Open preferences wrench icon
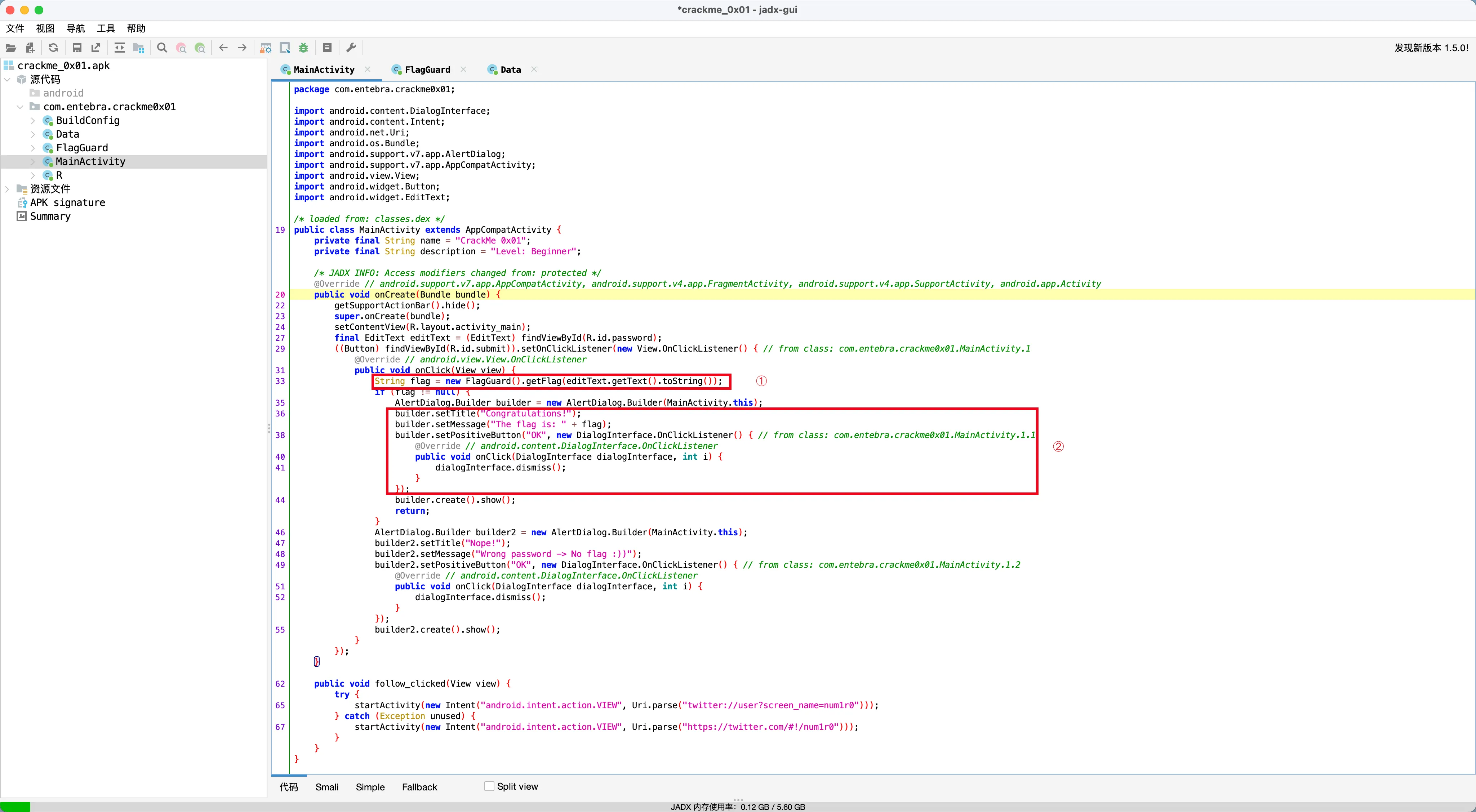Viewport: 1476px width, 812px height. tap(351, 48)
